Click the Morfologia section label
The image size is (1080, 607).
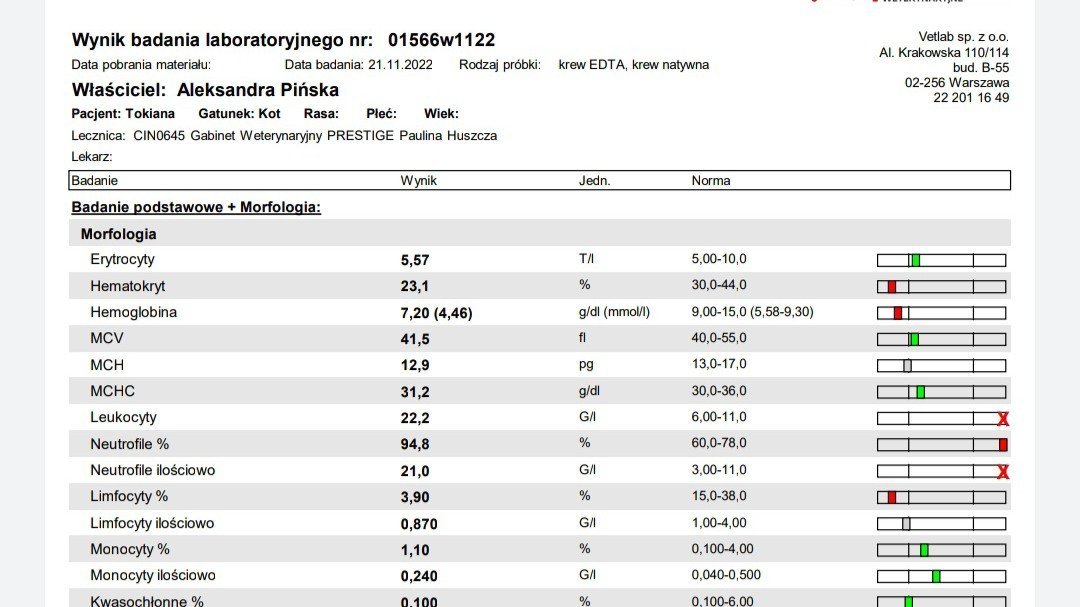point(118,234)
